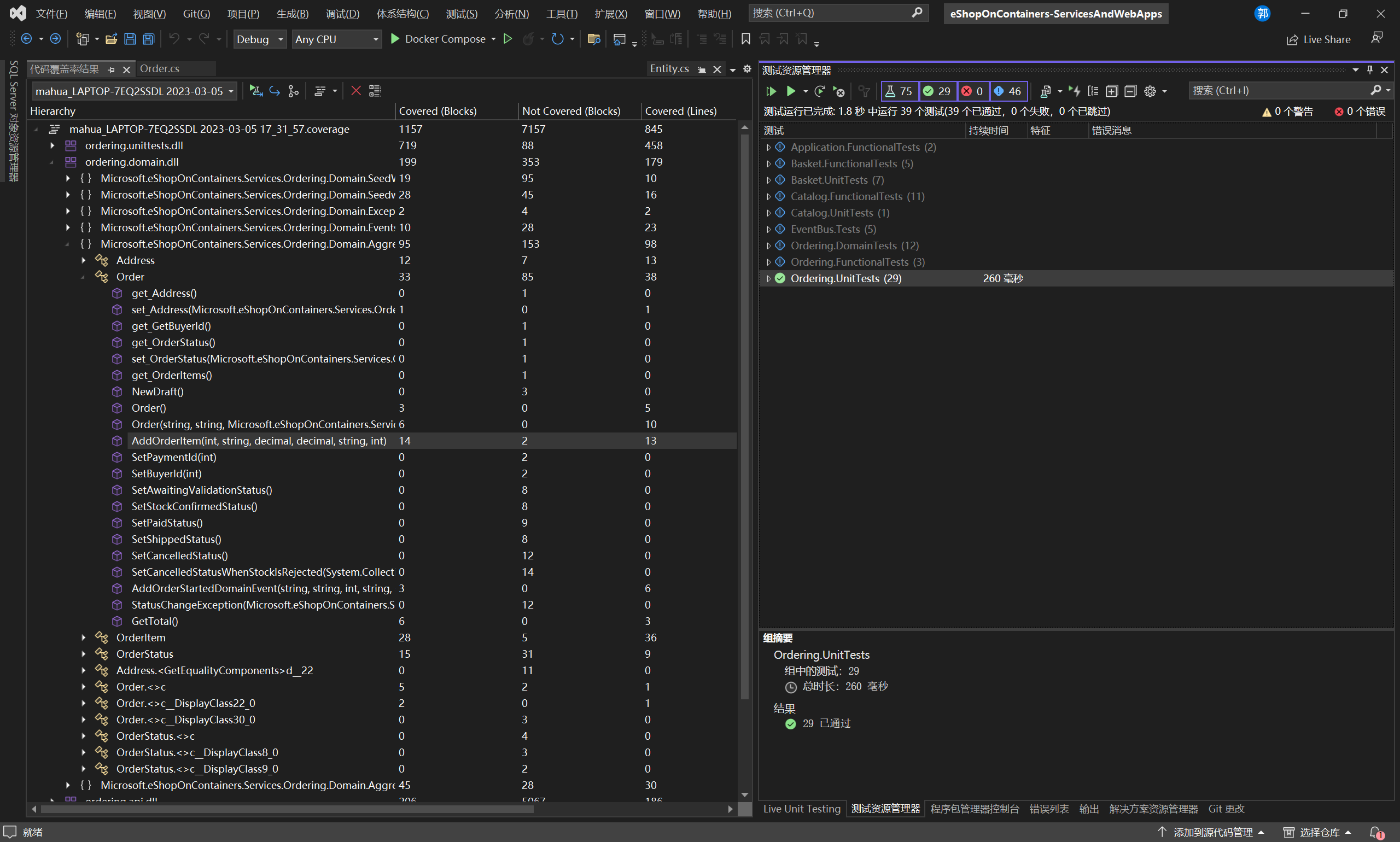Open the Debug configuration dropdown
The height and width of the screenshot is (842, 1400).
tap(260, 39)
